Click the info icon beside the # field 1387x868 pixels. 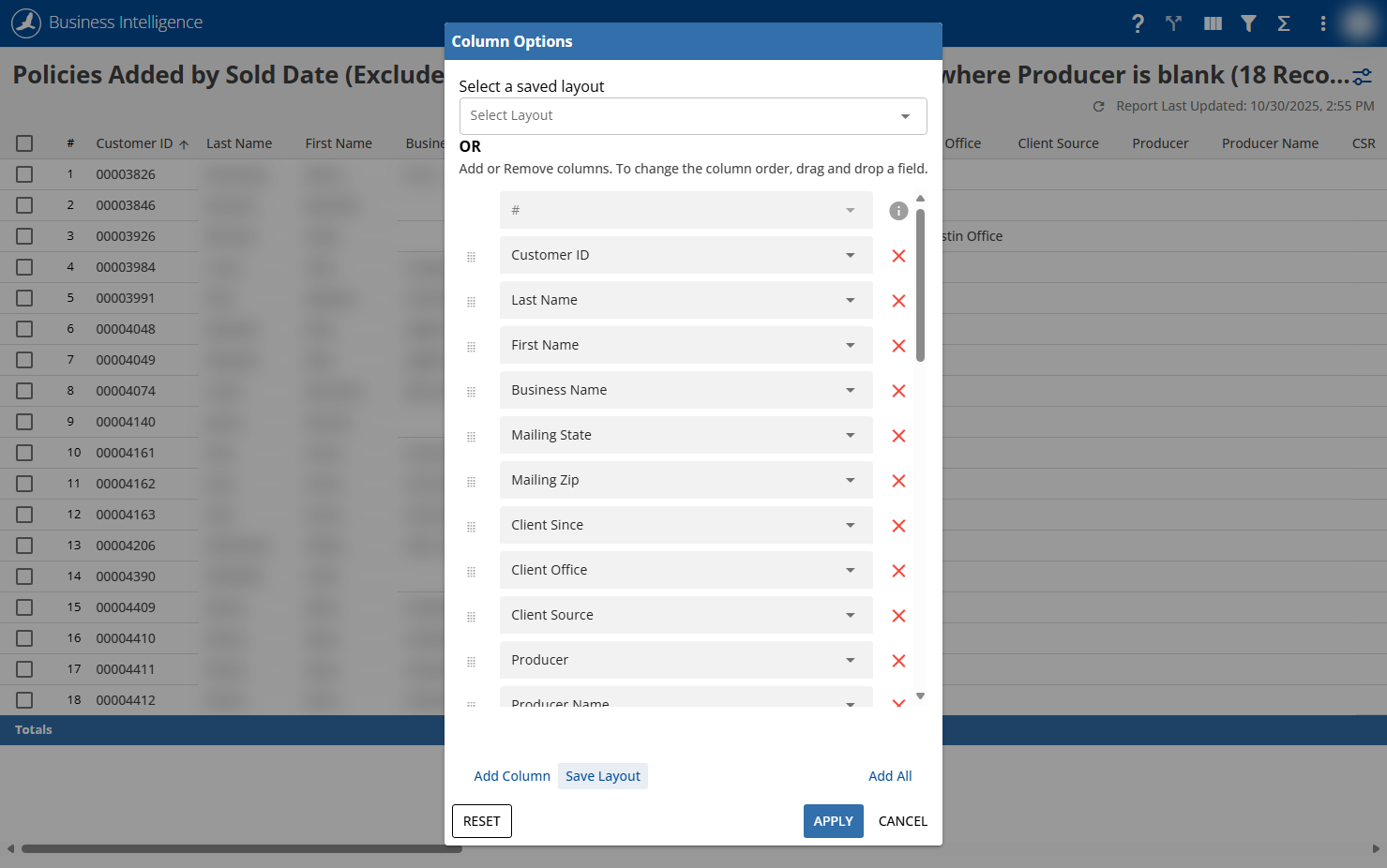tap(898, 211)
